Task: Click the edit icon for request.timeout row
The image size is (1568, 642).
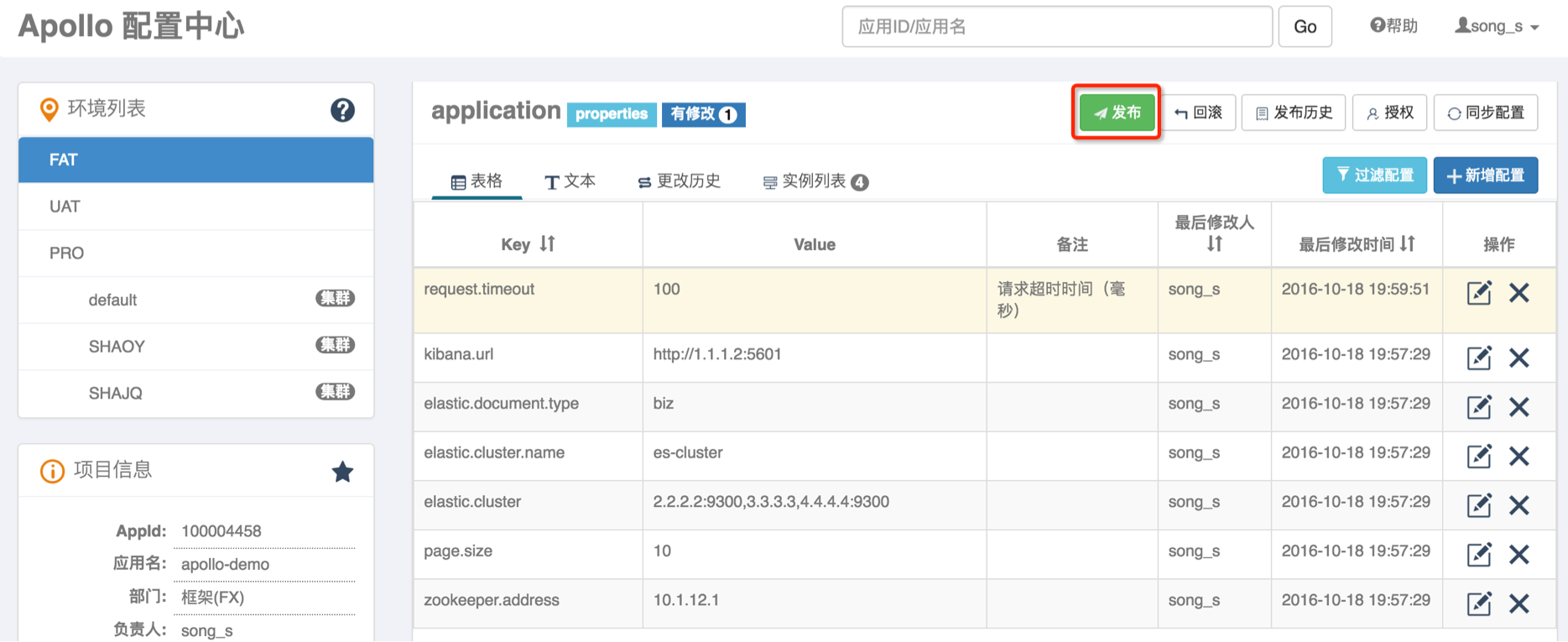Action: point(1478,293)
